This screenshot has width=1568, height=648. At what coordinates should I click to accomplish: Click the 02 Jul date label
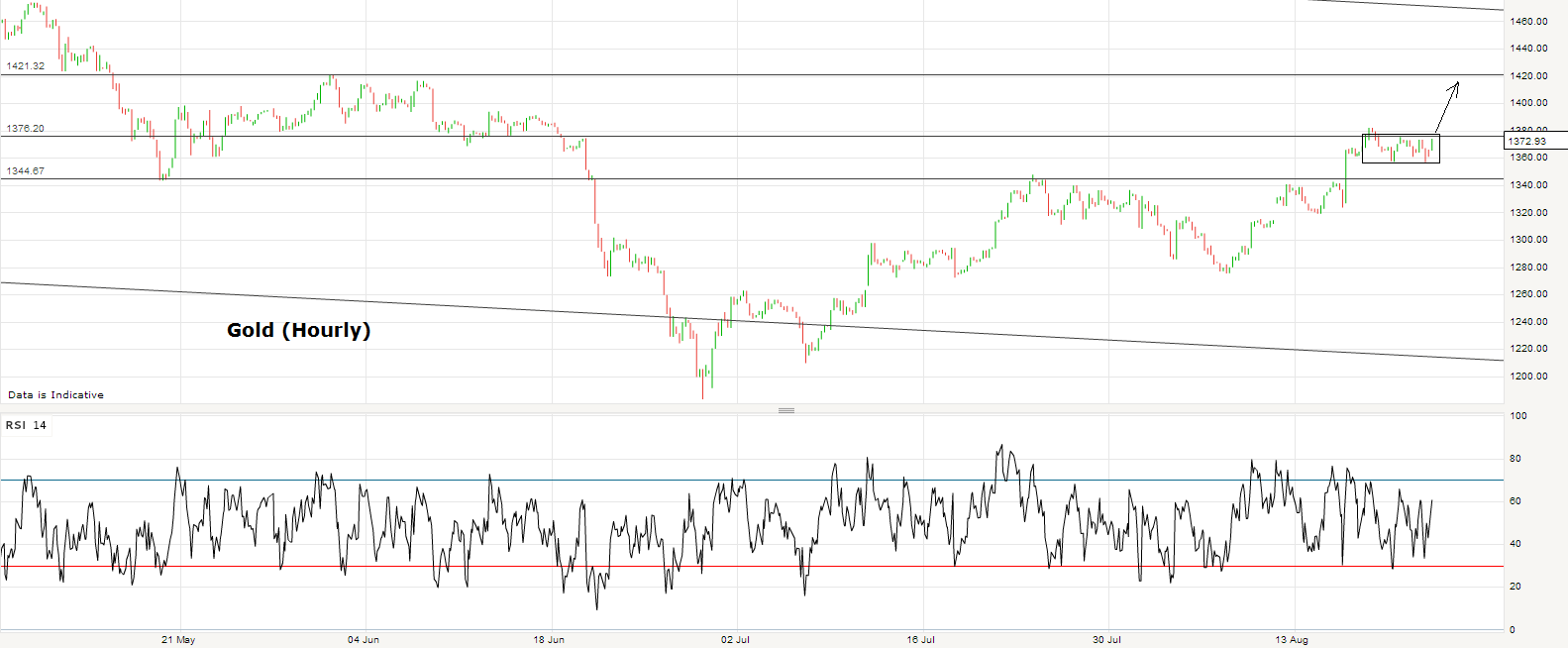coord(735,640)
